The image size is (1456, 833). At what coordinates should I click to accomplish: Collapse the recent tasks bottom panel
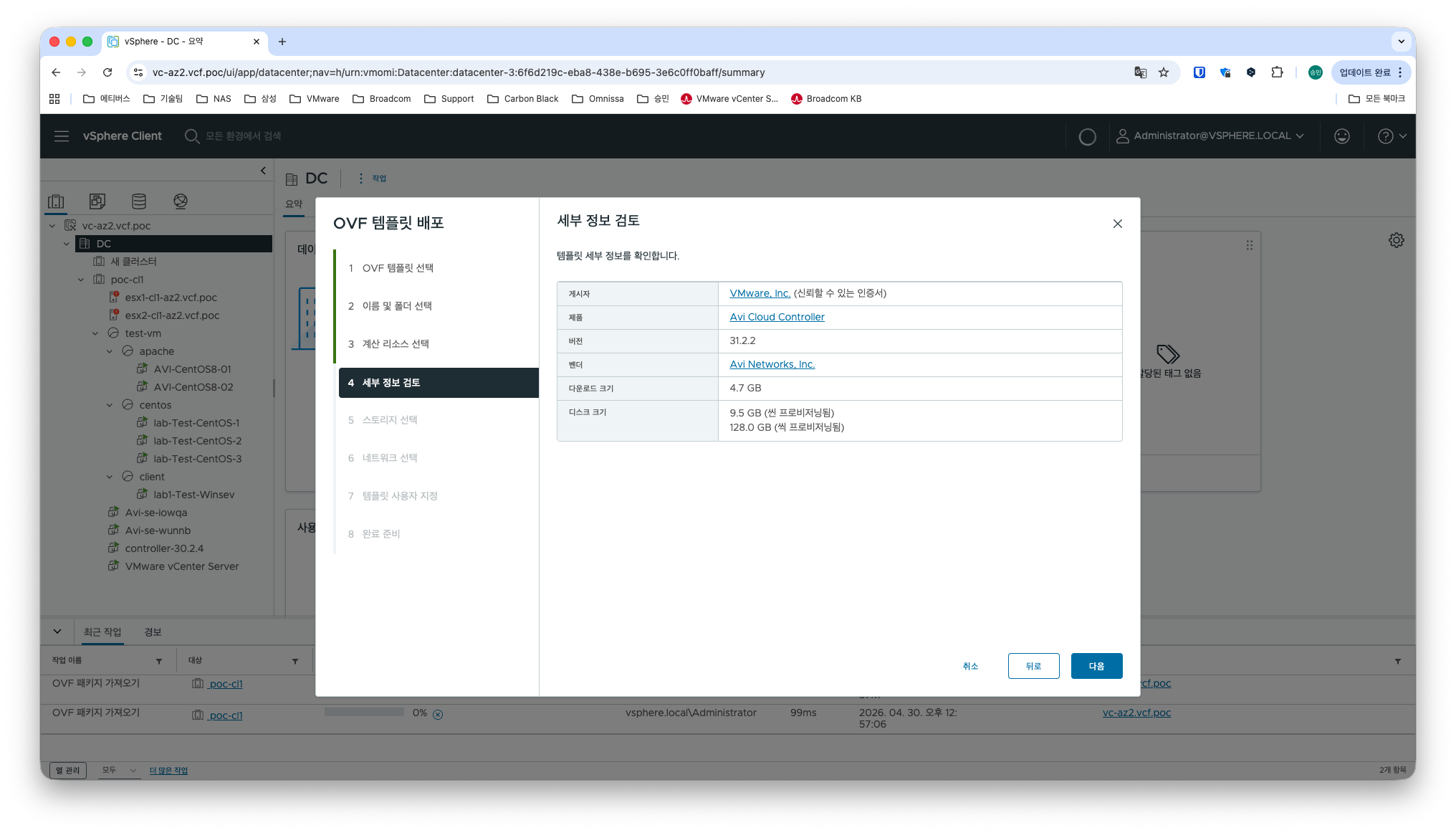pyautogui.click(x=57, y=632)
